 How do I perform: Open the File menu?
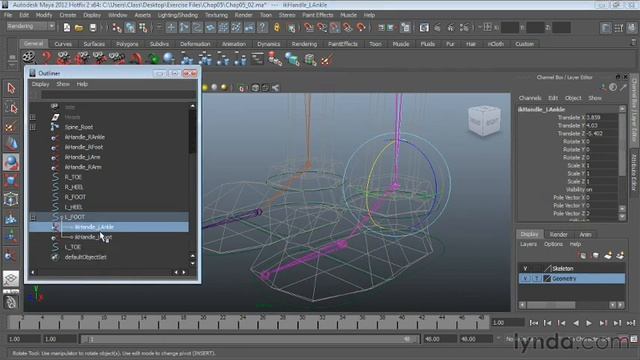pos(8,15)
